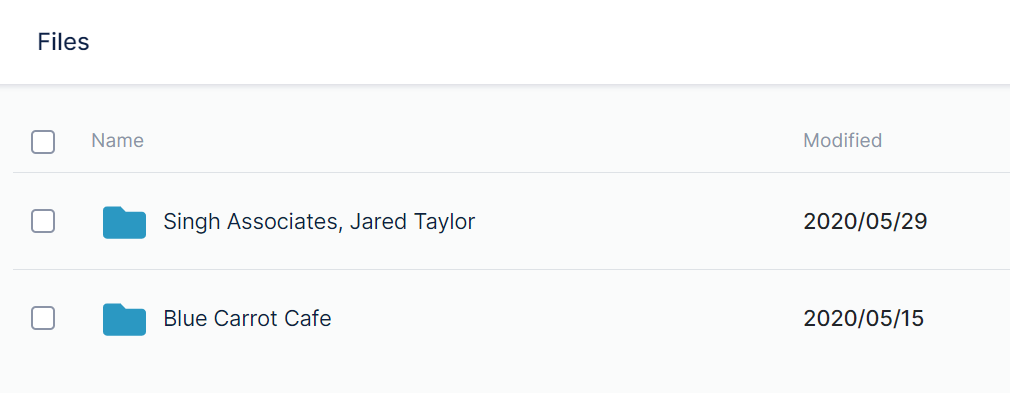Click the Blue Carrot Cafe folder icon
Image resolution: width=1010 pixels, height=393 pixels.
pos(124,319)
